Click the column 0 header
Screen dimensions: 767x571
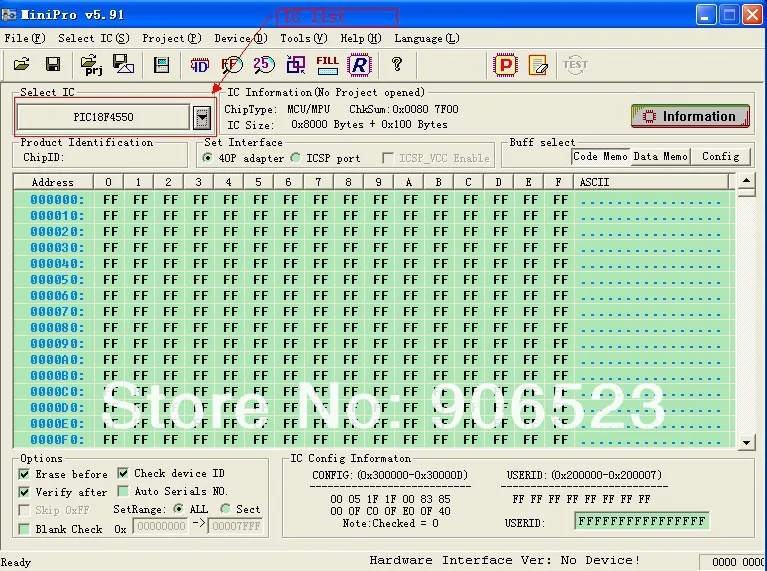coord(108,182)
